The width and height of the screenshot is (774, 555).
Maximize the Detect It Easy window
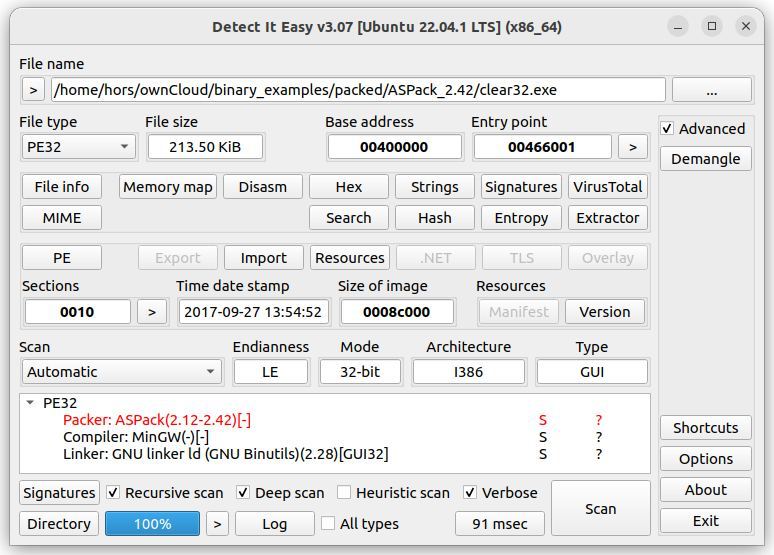pyautogui.click(x=712, y=26)
